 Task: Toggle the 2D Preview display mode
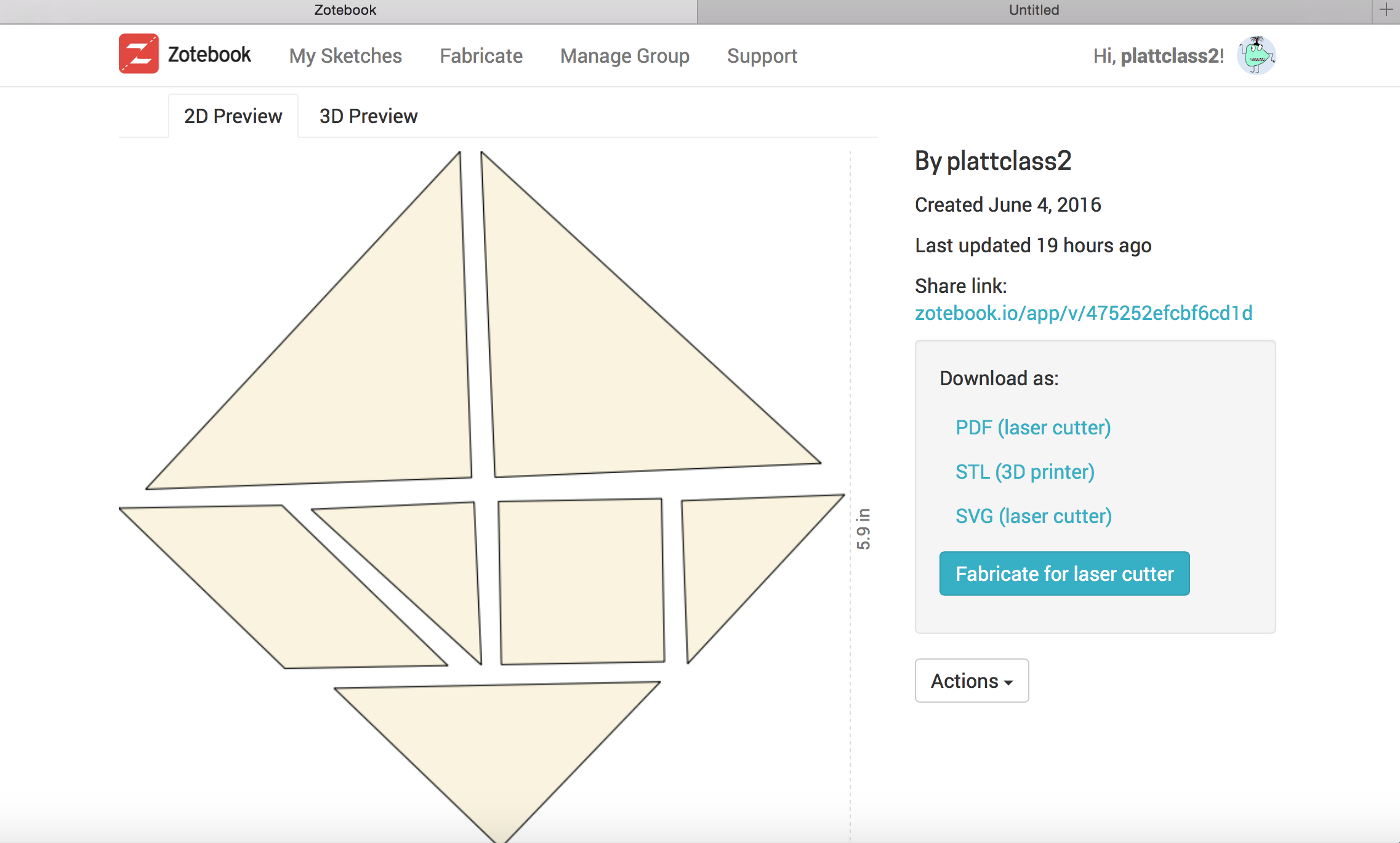tap(234, 116)
